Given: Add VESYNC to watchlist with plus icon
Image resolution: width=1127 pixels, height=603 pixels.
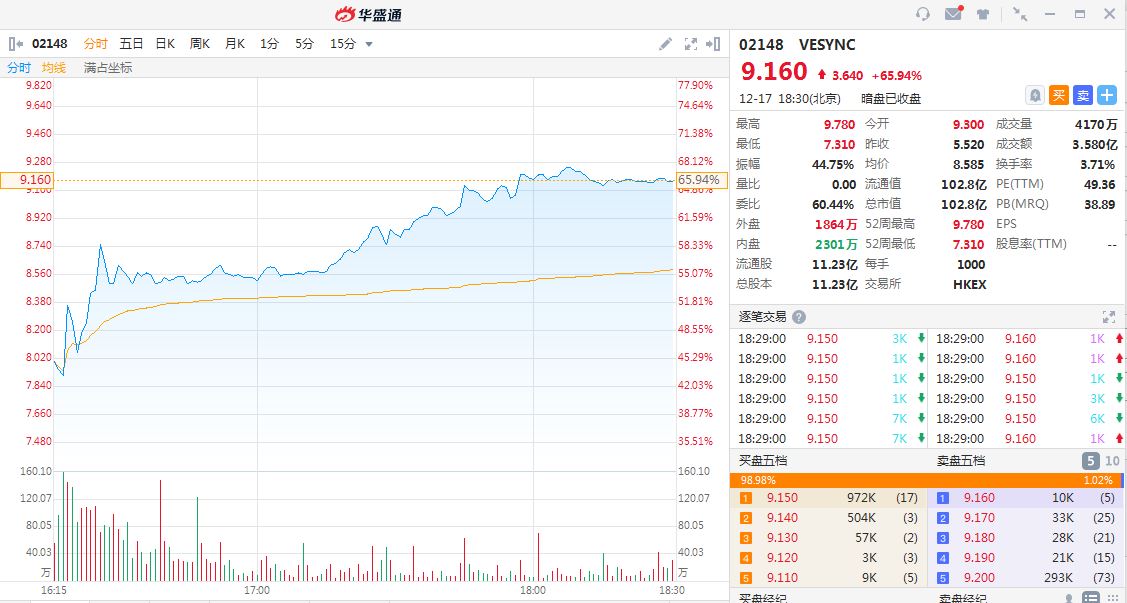Looking at the screenshot, I should [x=1107, y=95].
